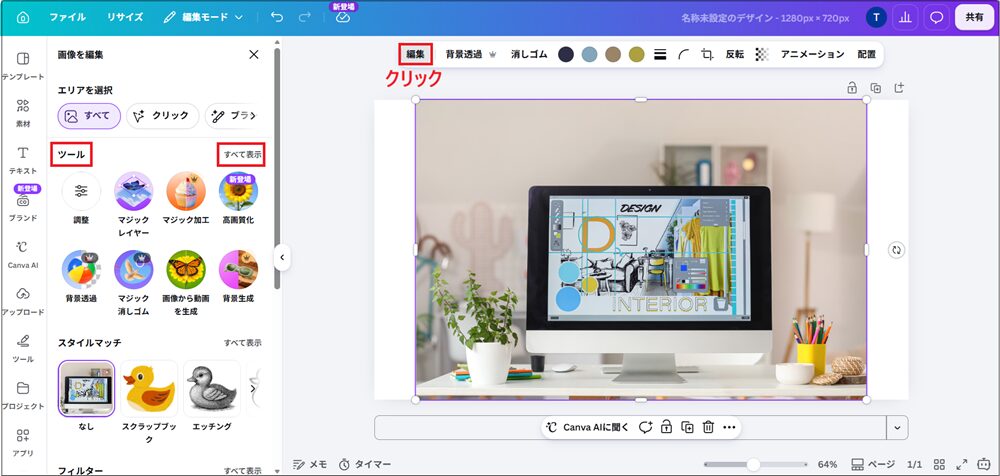Select the crop tool icon
The width and height of the screenshot is (1000, 476).
pos(707,54)
